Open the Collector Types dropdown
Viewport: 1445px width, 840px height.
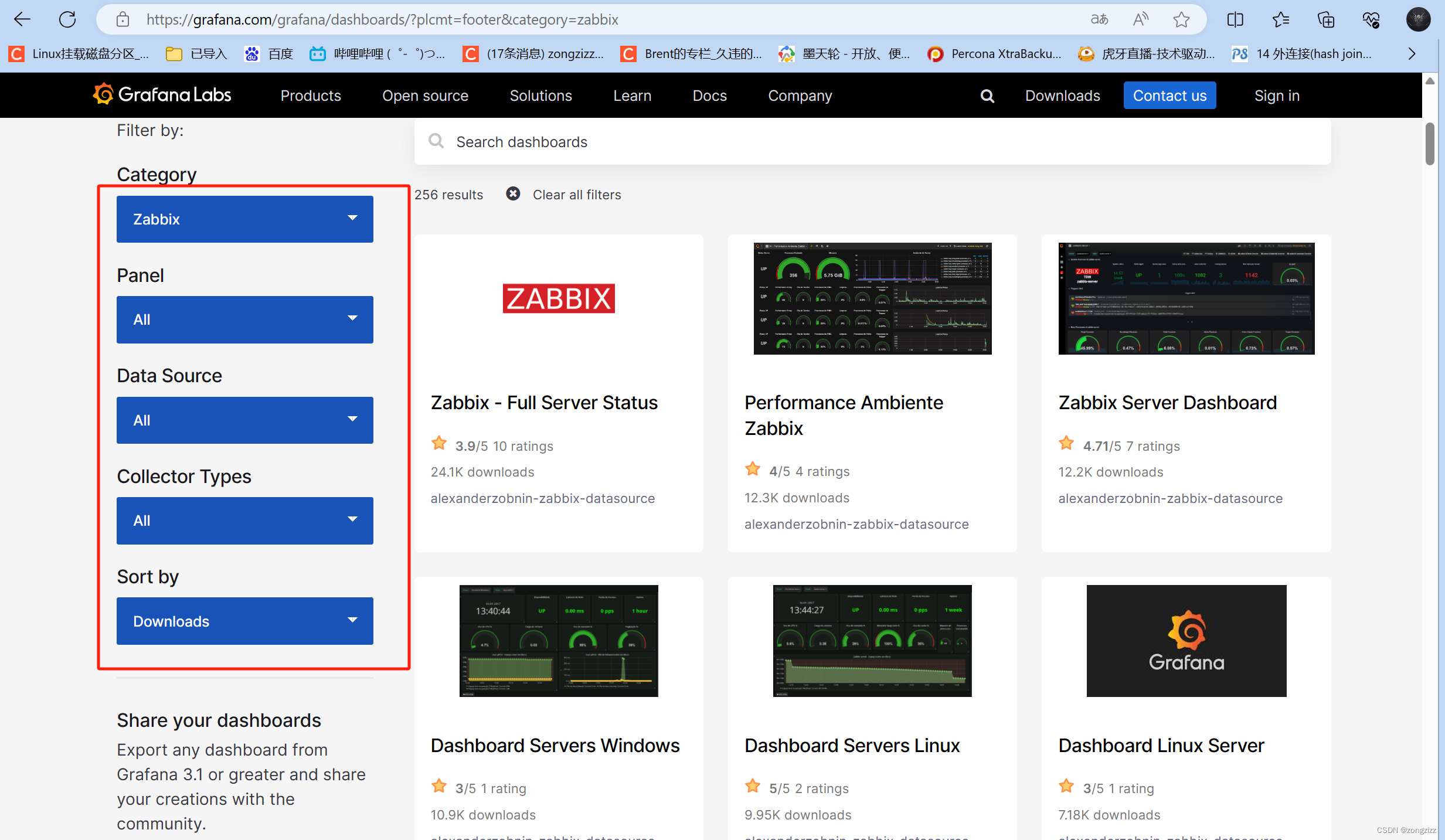pos(244,521)
